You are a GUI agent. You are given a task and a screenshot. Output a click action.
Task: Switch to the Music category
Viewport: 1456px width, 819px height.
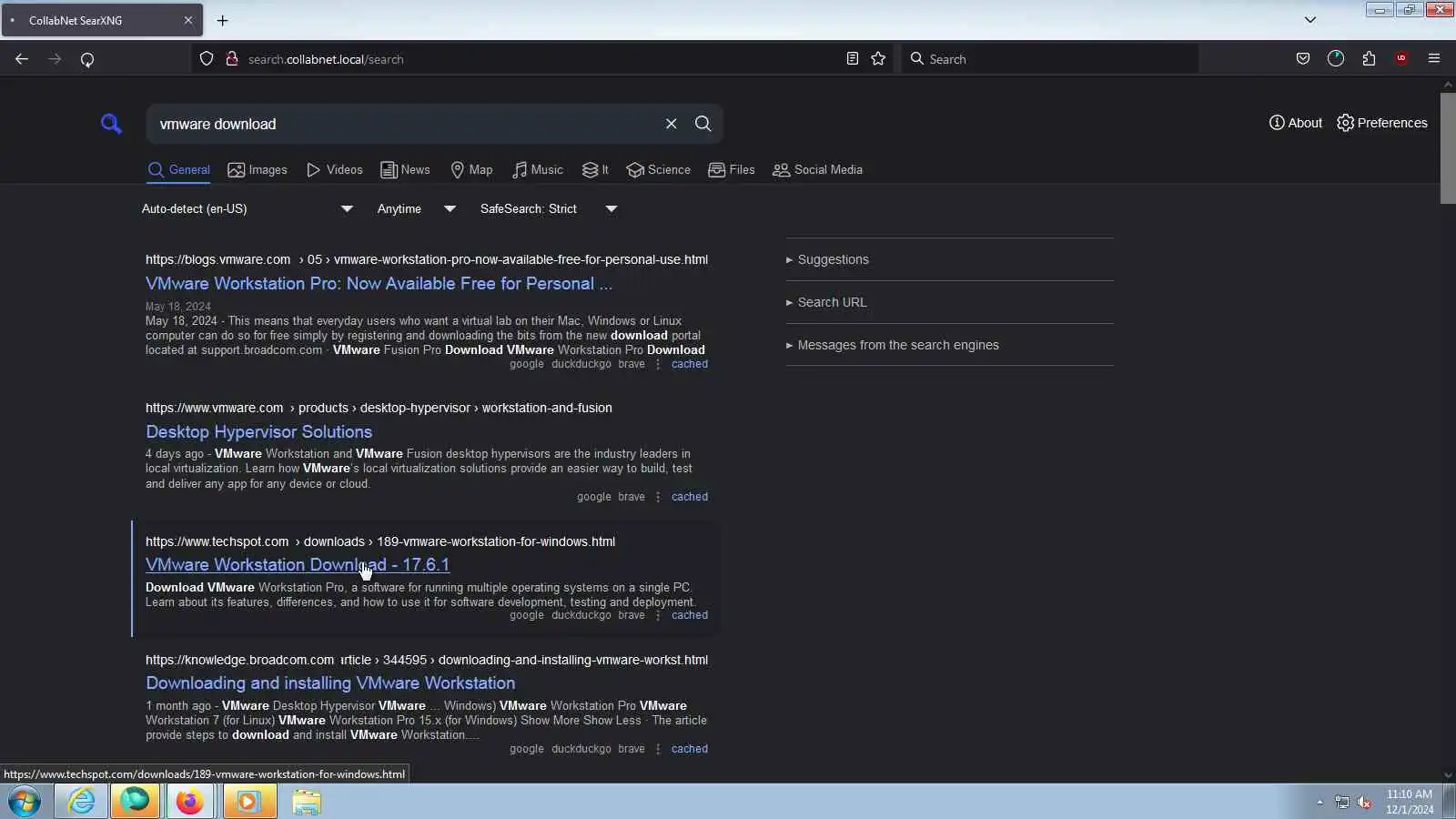click(538, 170)
